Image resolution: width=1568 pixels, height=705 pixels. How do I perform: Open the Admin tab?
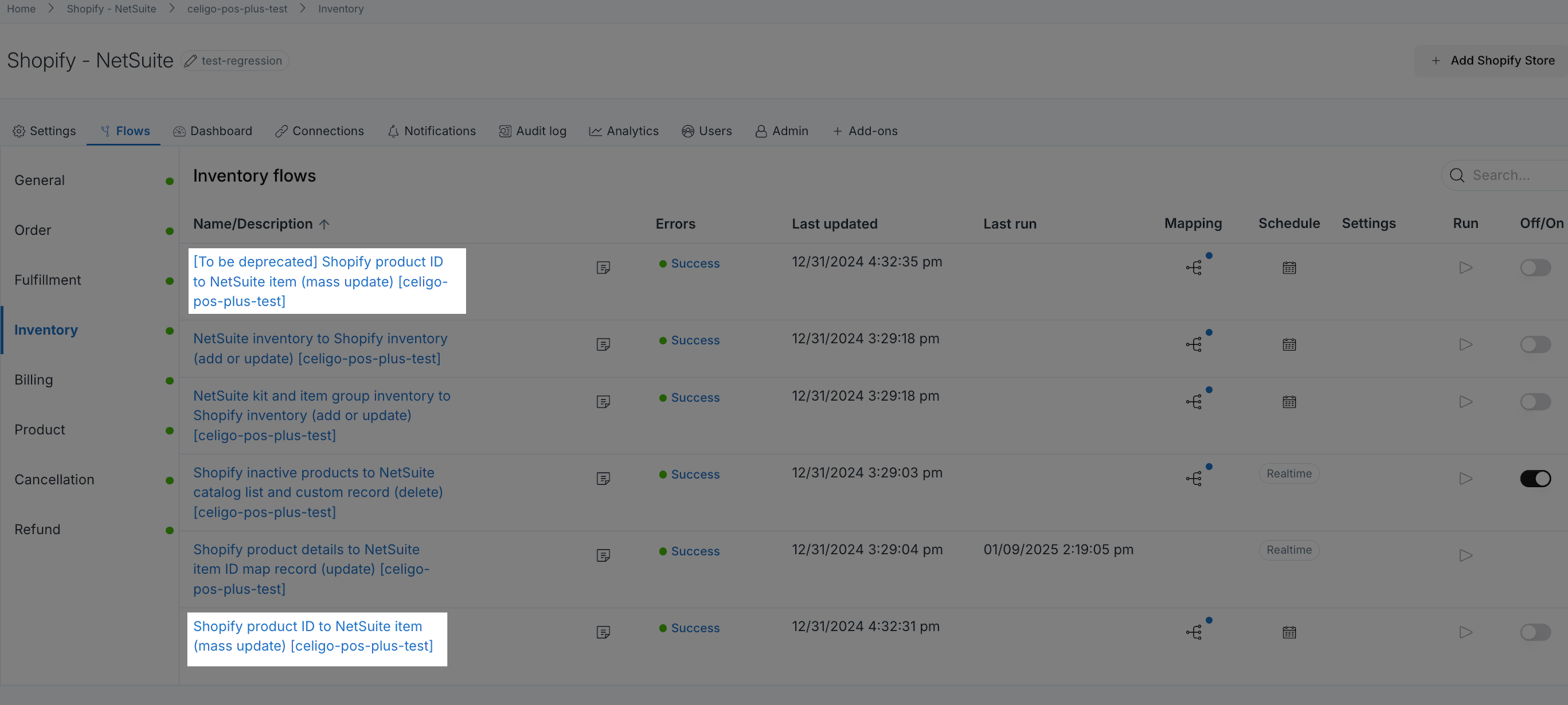click(x=782, y=131)
